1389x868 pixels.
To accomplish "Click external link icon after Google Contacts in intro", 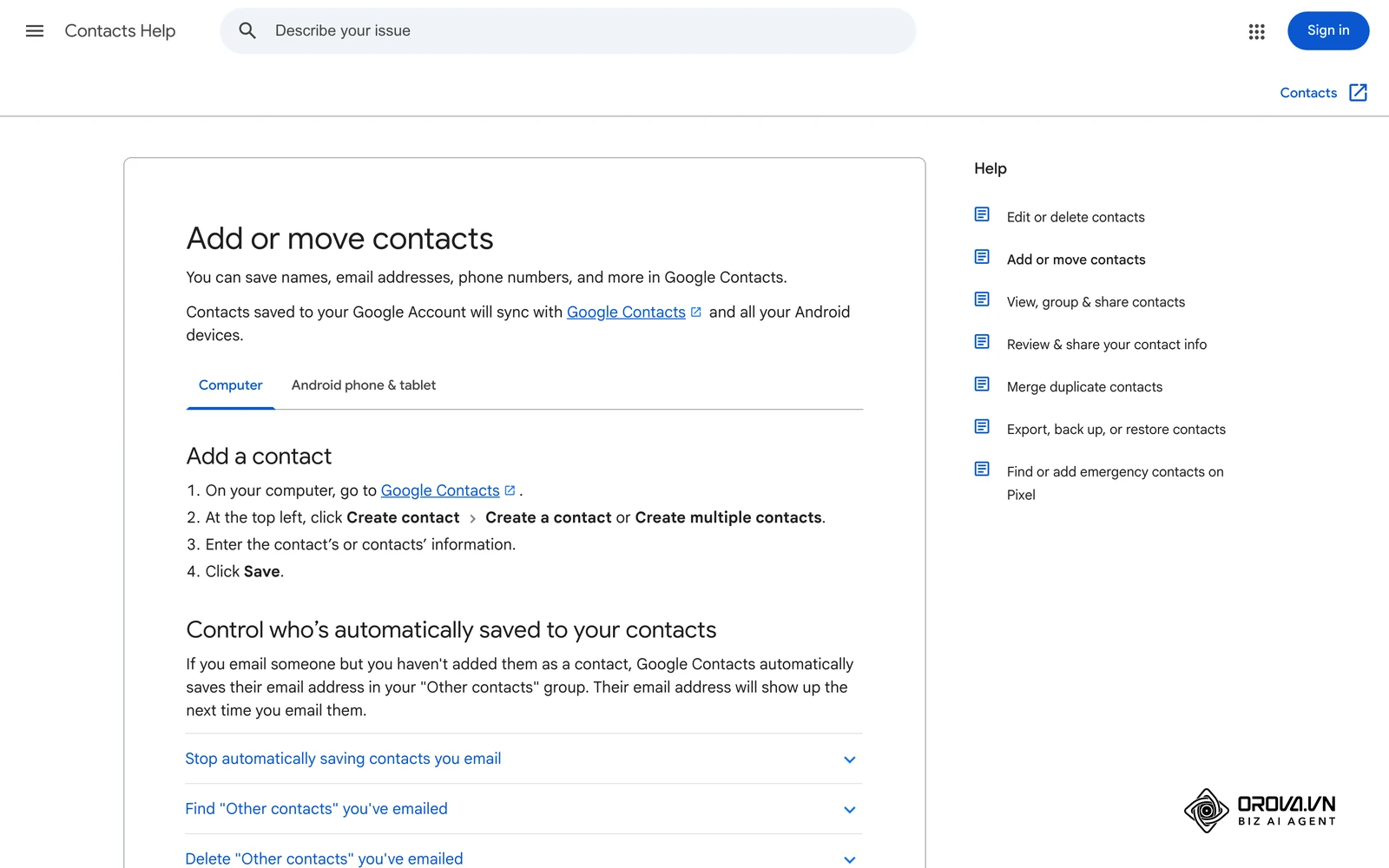I will pos(695,312).
